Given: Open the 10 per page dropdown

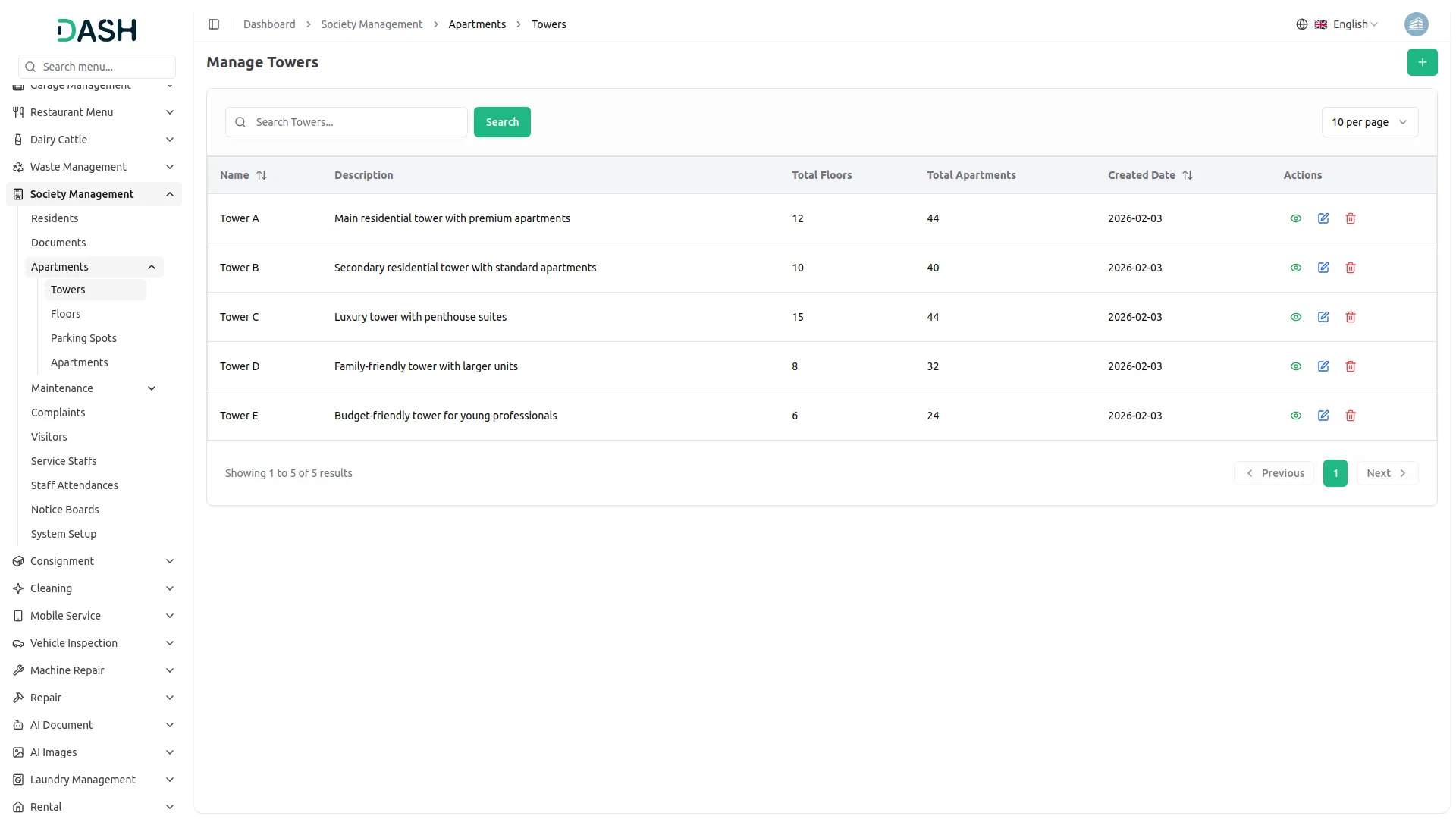Looking at the screenshot, I should (1369, 122).
